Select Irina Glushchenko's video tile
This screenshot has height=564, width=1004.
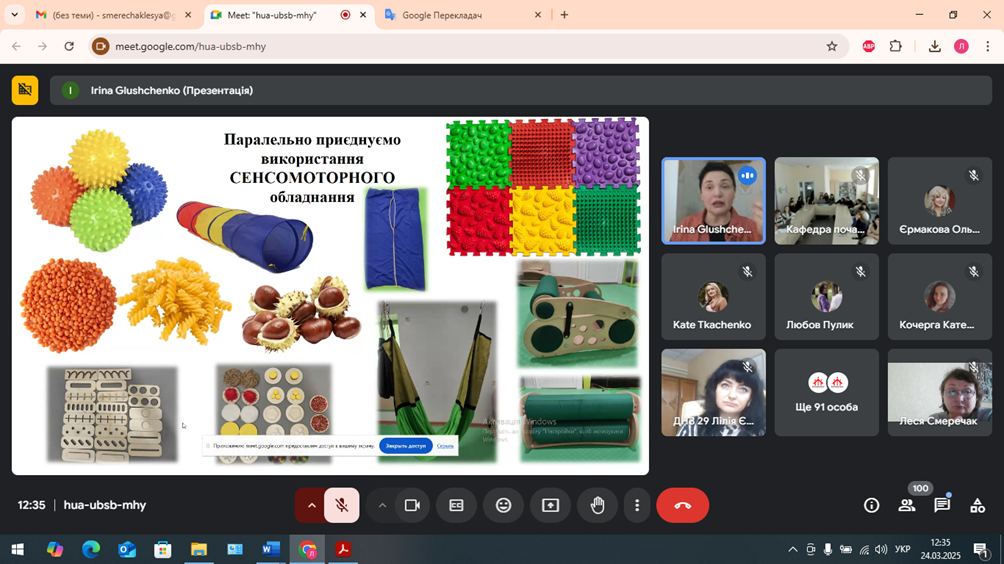713,201
